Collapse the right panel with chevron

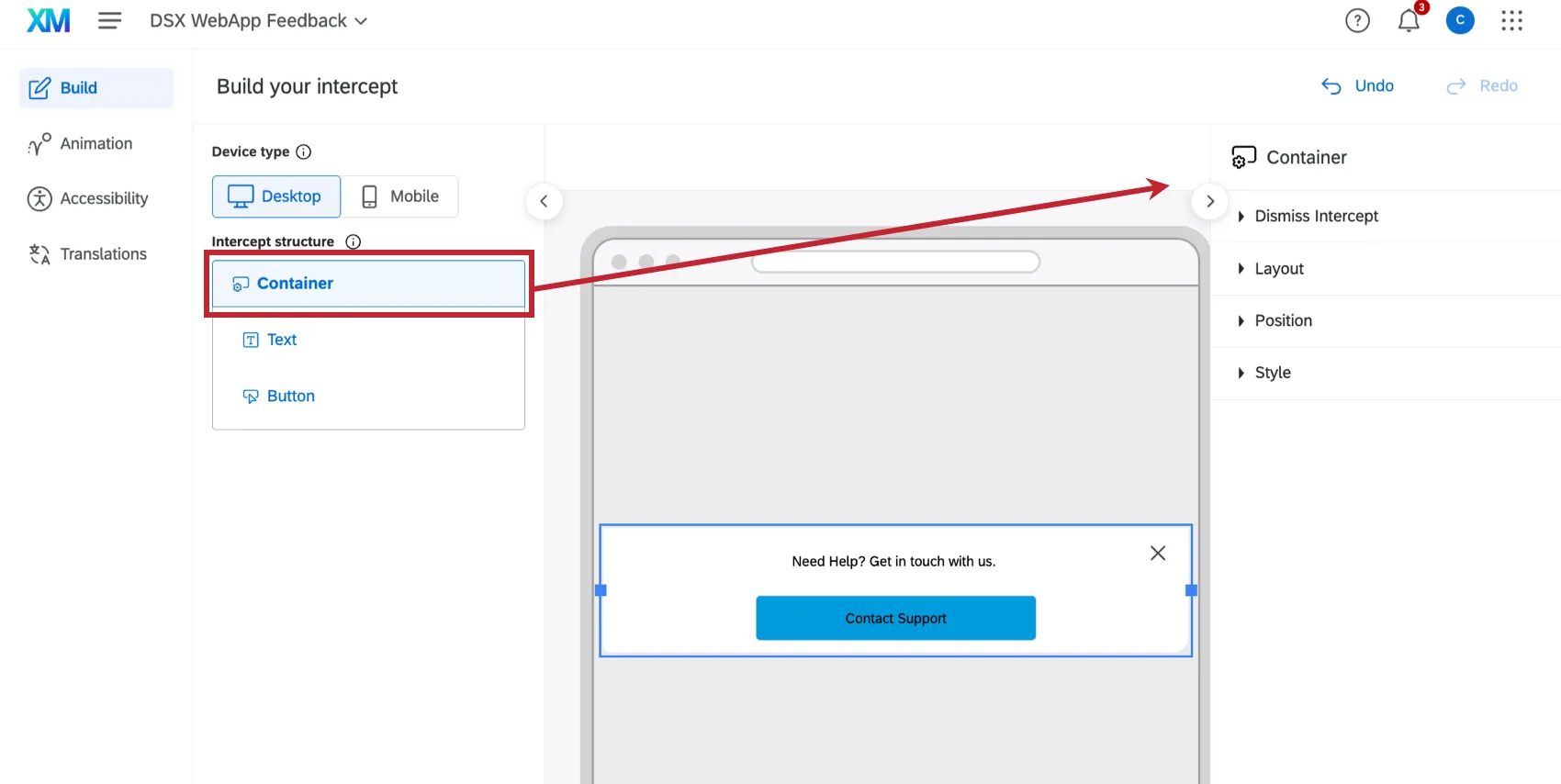coord(1210,201)
